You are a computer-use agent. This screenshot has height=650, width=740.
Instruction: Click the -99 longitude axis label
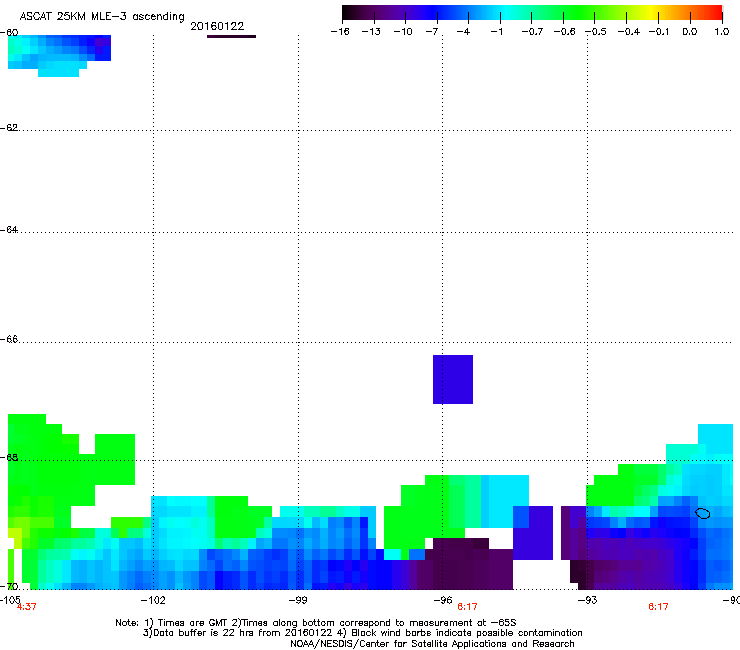[x=298, y=600]
